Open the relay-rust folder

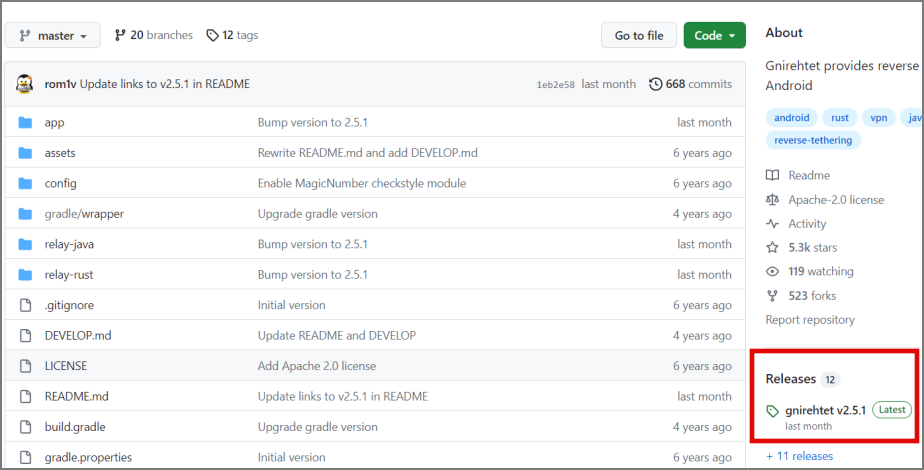click(x=69, y=274)
